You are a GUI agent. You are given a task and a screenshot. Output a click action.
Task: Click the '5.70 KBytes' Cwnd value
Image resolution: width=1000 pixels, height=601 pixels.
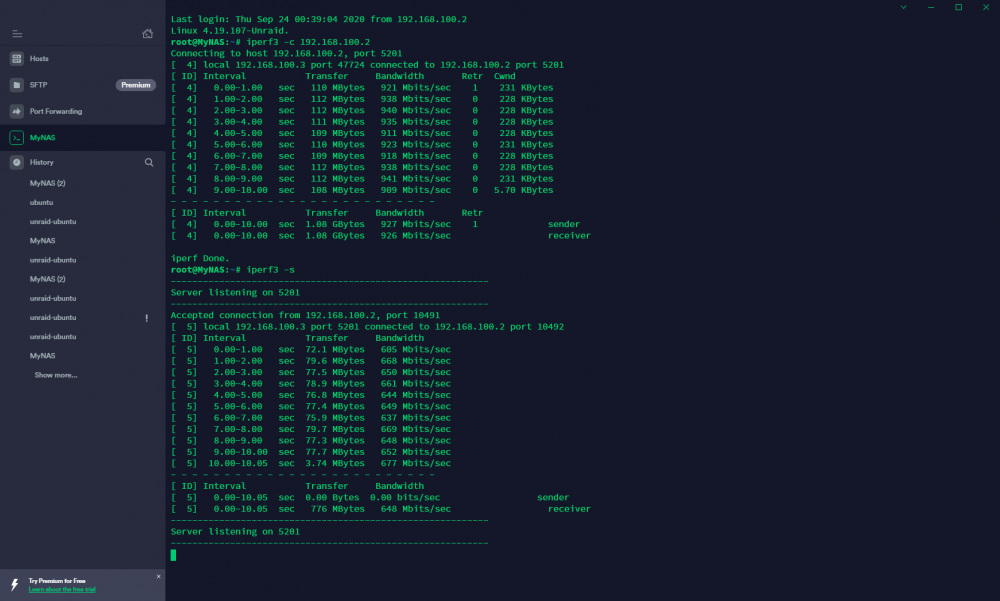(x=524, y=190)
